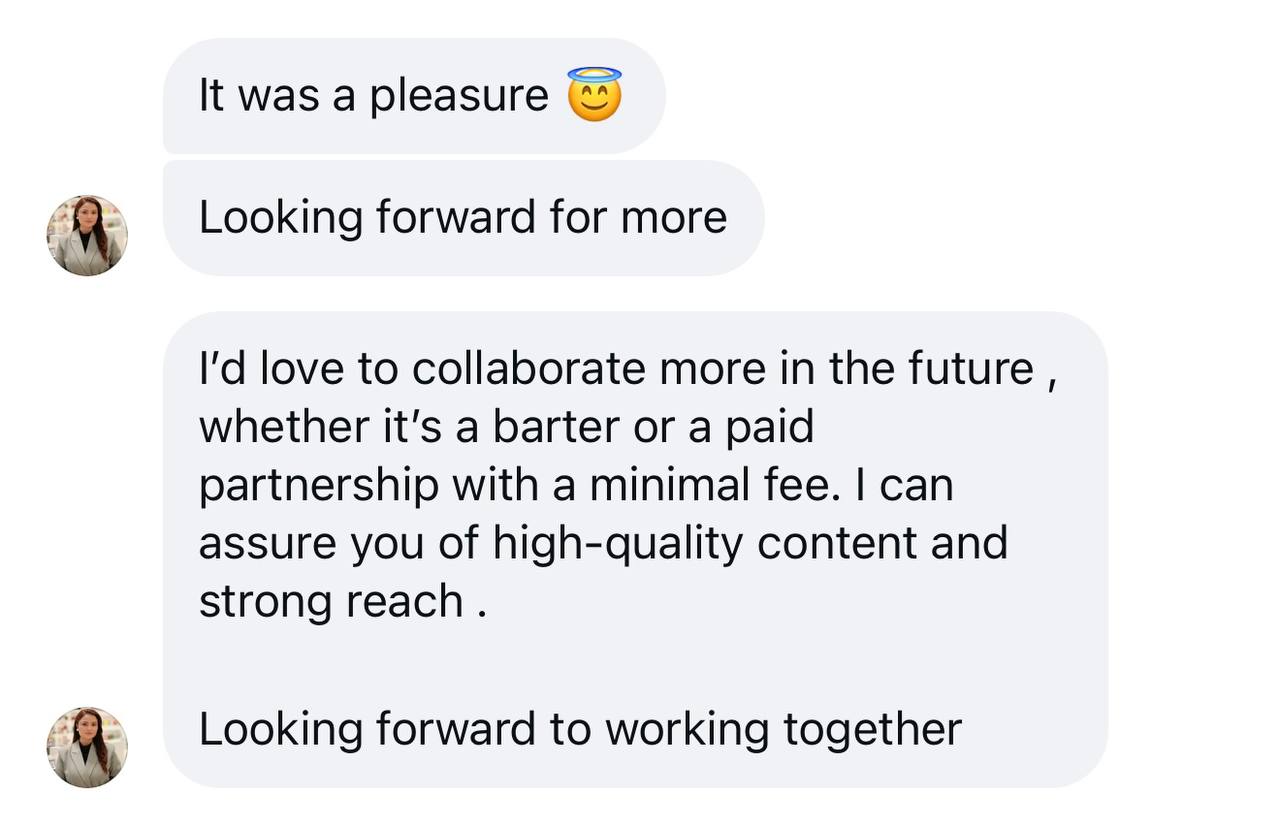Tap the long collaboration message bubble
Screen dimensions: 1280x827
(x=635, y=549)
